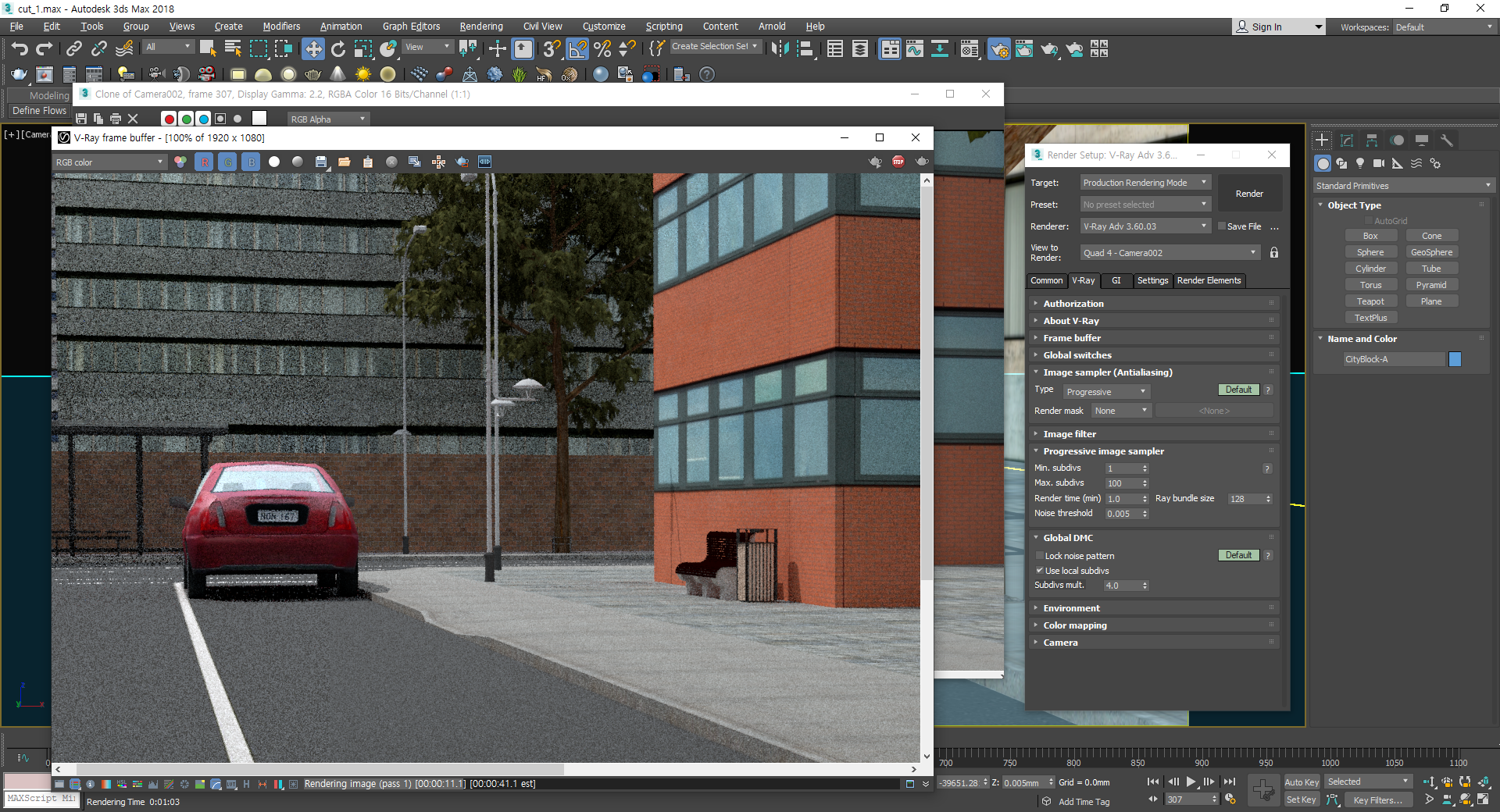Toggle the alpha channel in the Camera002 clone window
The width and height of the screenshot is (1500, 812).
click(221, 119)
